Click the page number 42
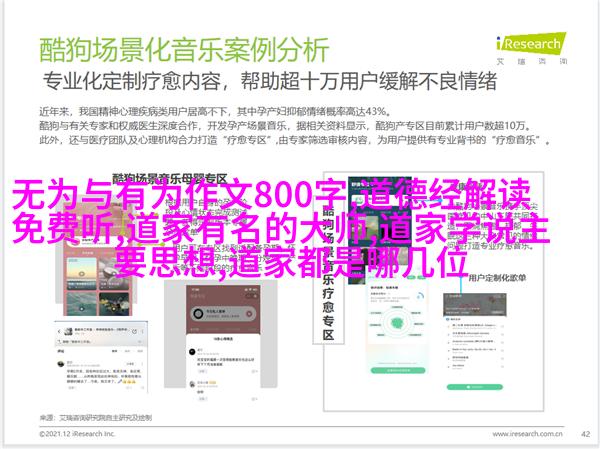Image resolution: width=600 pixels, height=449 pixels. (x=585, y=434)
